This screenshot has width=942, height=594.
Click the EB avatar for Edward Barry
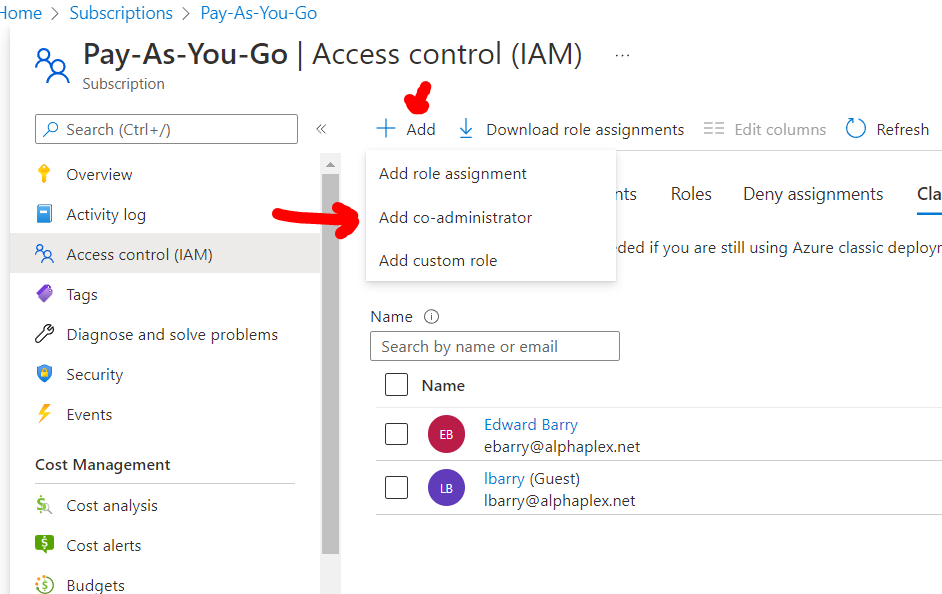coord(446,434)
